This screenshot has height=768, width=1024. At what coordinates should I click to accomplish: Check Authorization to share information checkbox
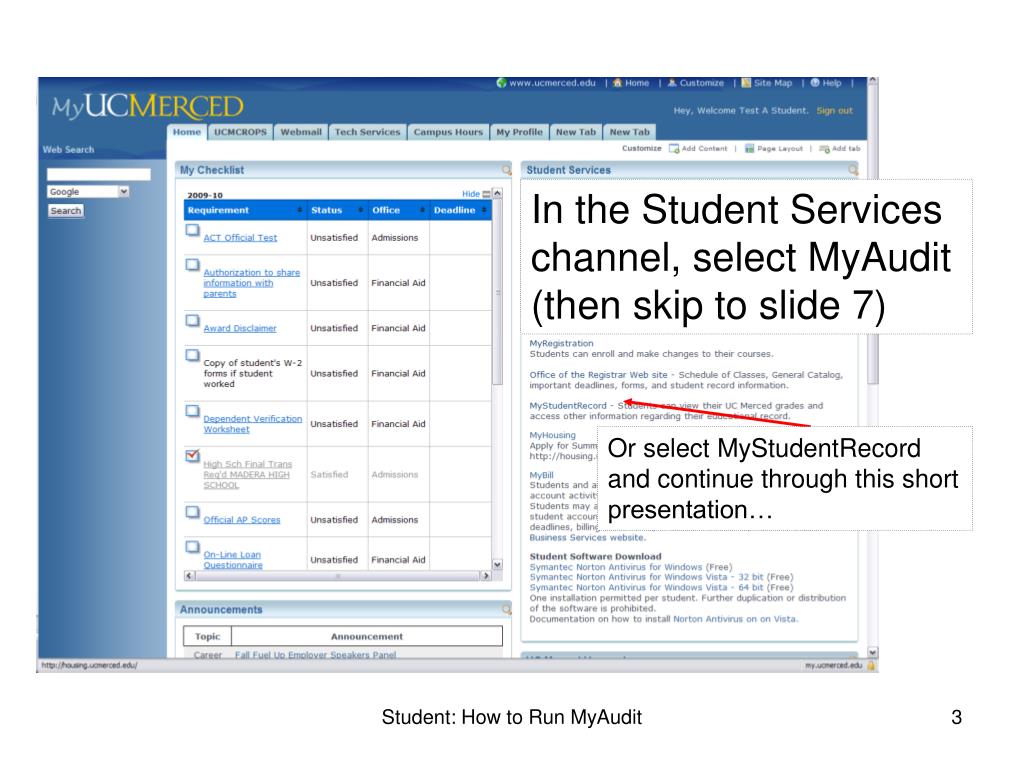click(192, 264)
